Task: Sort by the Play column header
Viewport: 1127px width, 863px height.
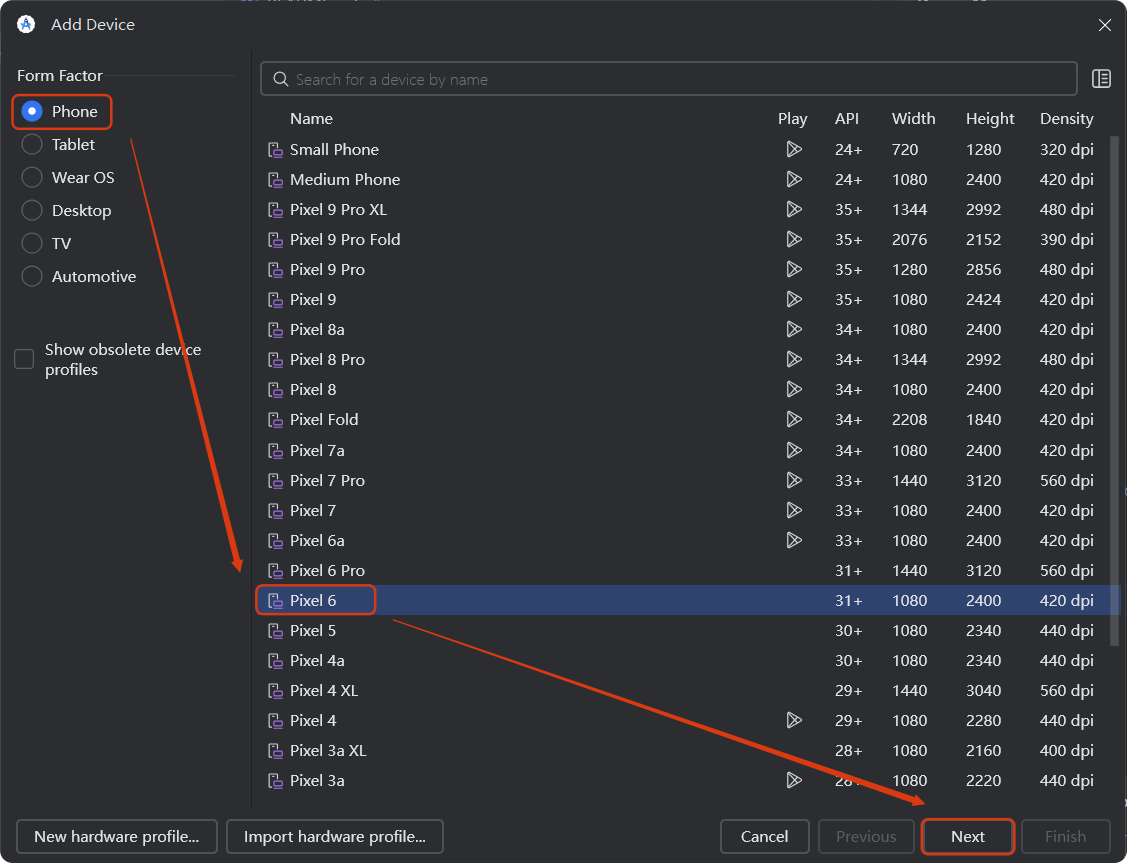Action: tap(793, 119)
